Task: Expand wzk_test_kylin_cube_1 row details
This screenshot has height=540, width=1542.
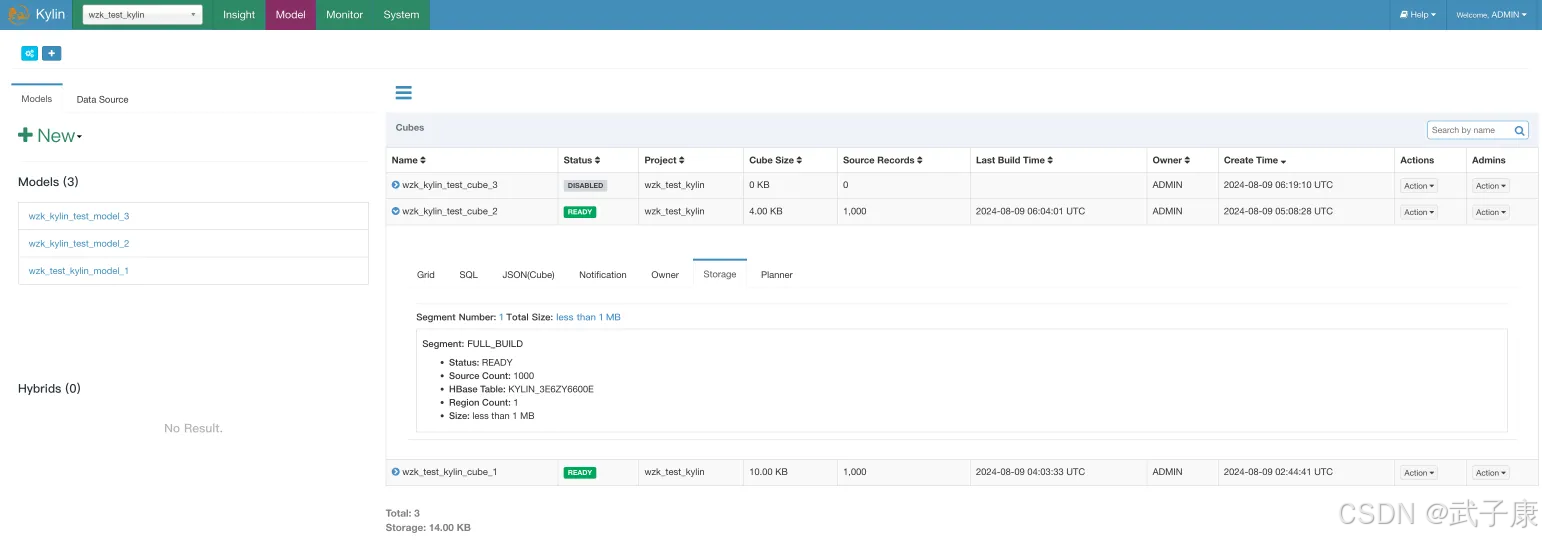Action: [396, 472]
